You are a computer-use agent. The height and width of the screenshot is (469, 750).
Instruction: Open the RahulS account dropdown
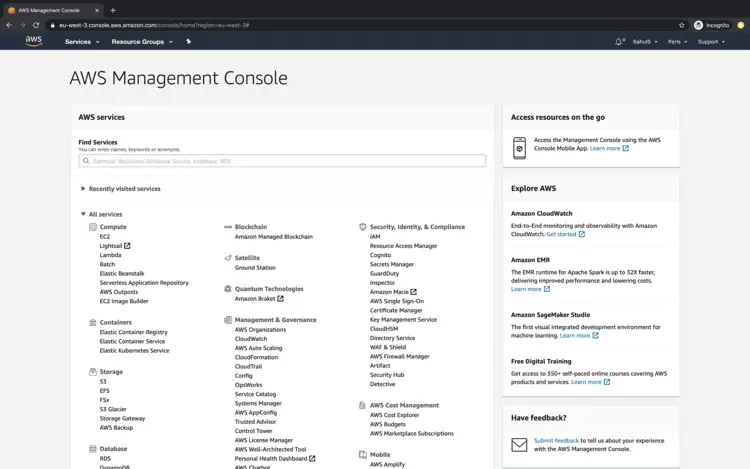[x=645, y=42]
